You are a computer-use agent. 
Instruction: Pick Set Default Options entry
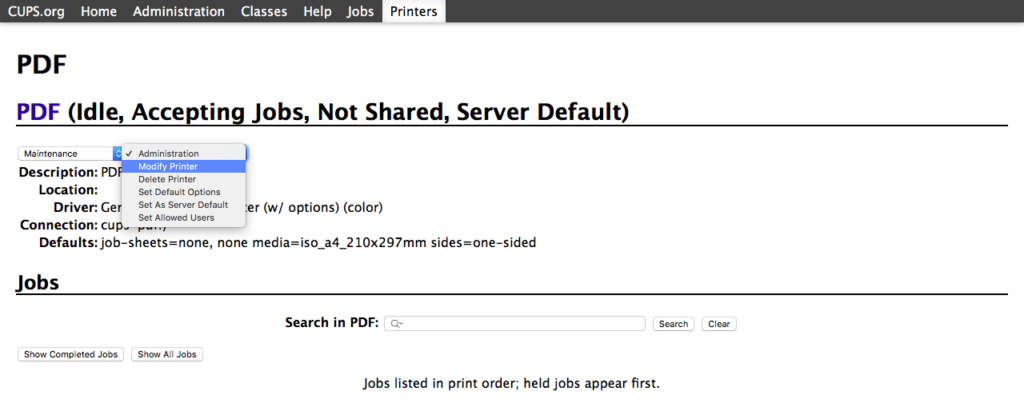coord(179,192)
